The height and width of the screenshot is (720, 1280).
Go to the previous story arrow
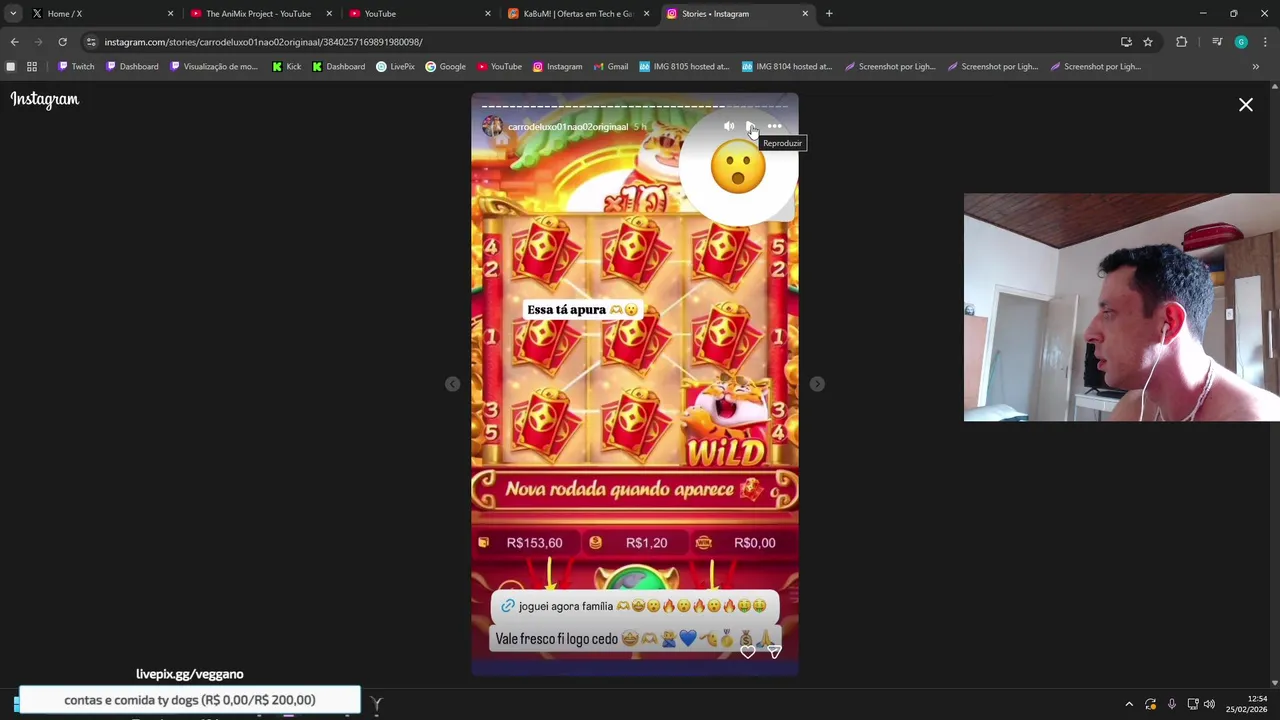tap(453, 384)
